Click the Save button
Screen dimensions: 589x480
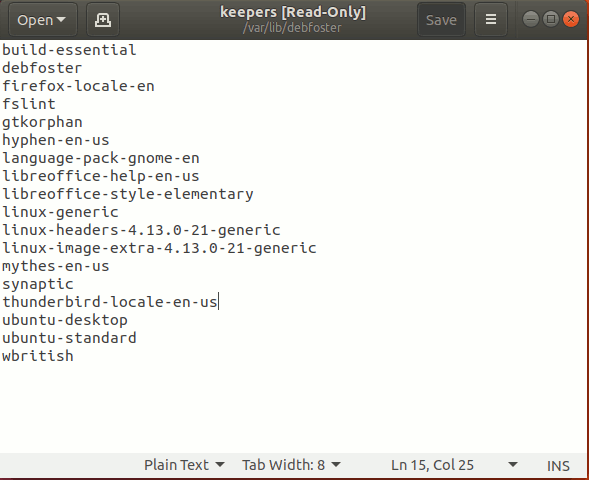click(x=441, y=20)
